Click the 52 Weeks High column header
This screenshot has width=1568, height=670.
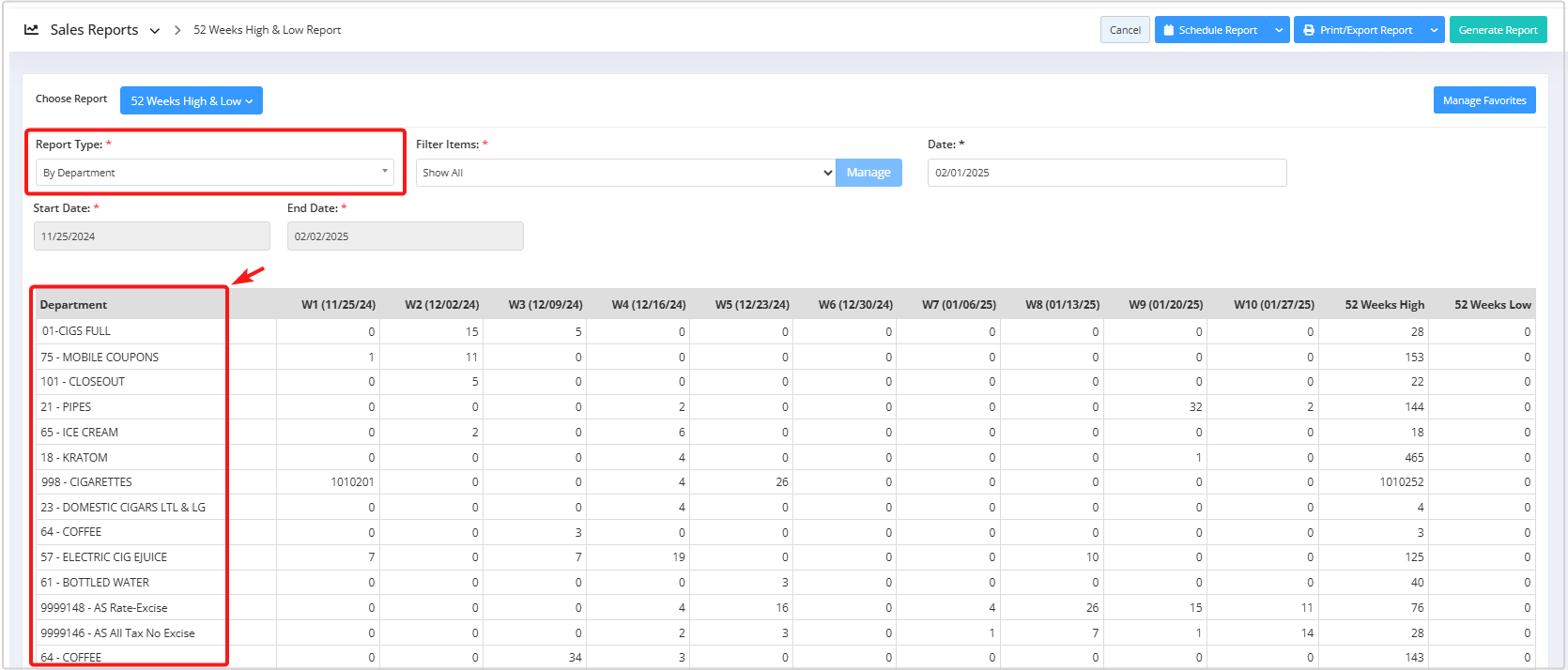(1384, 305)
